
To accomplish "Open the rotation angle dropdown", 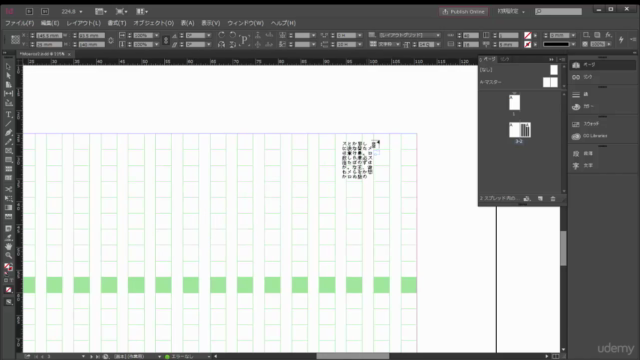I will 209,36.
